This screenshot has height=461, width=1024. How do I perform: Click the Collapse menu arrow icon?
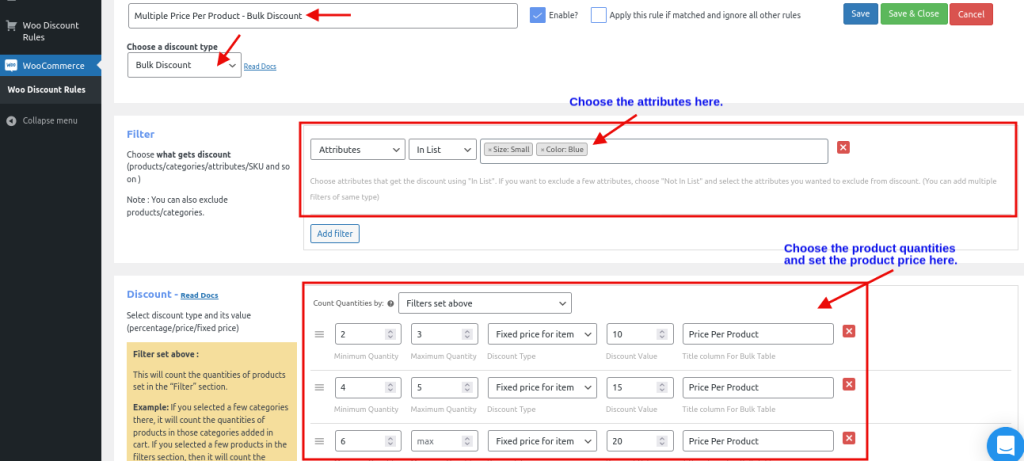coord(11,121)
